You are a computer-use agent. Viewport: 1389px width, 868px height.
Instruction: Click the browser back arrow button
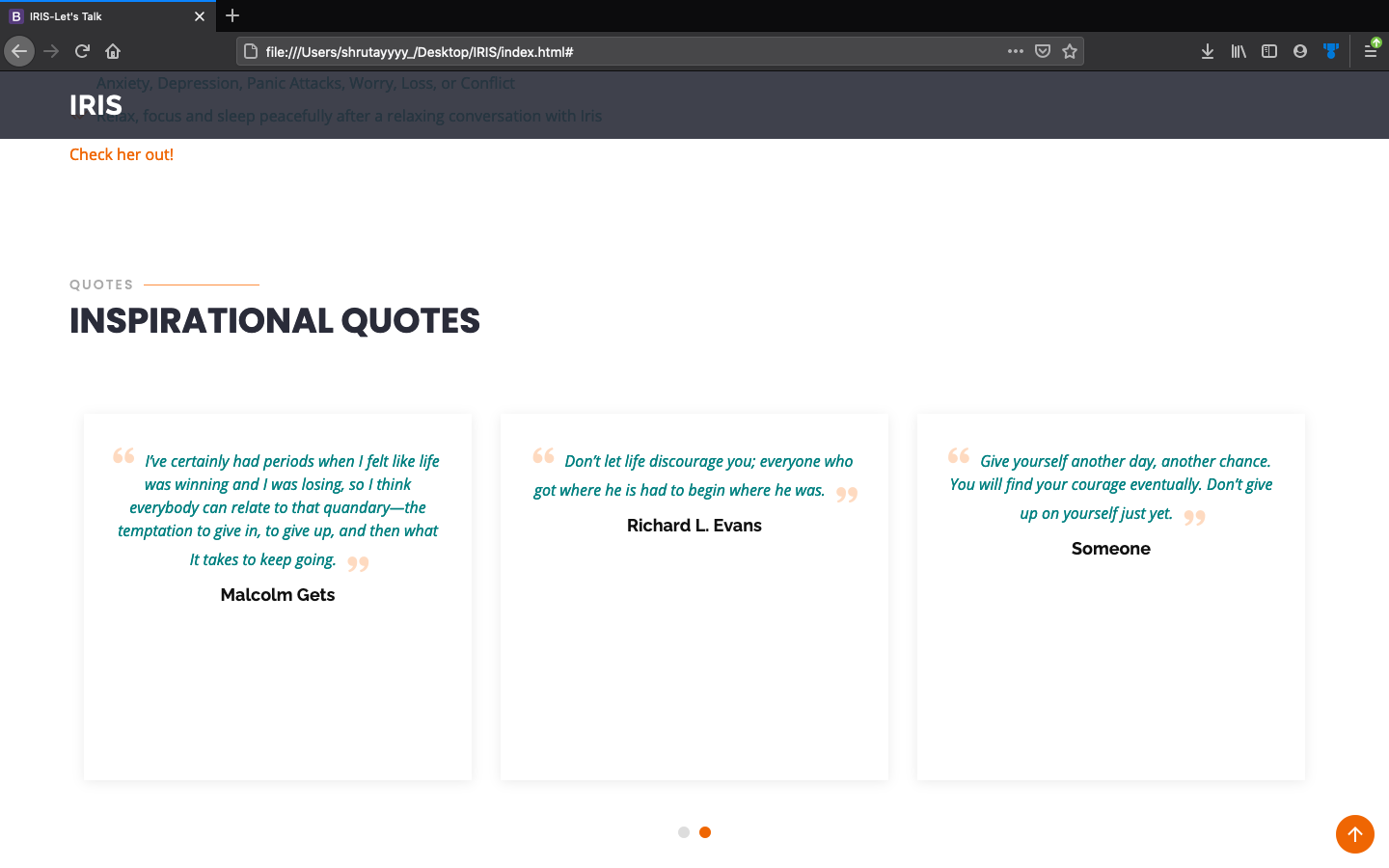click(19, 51)
